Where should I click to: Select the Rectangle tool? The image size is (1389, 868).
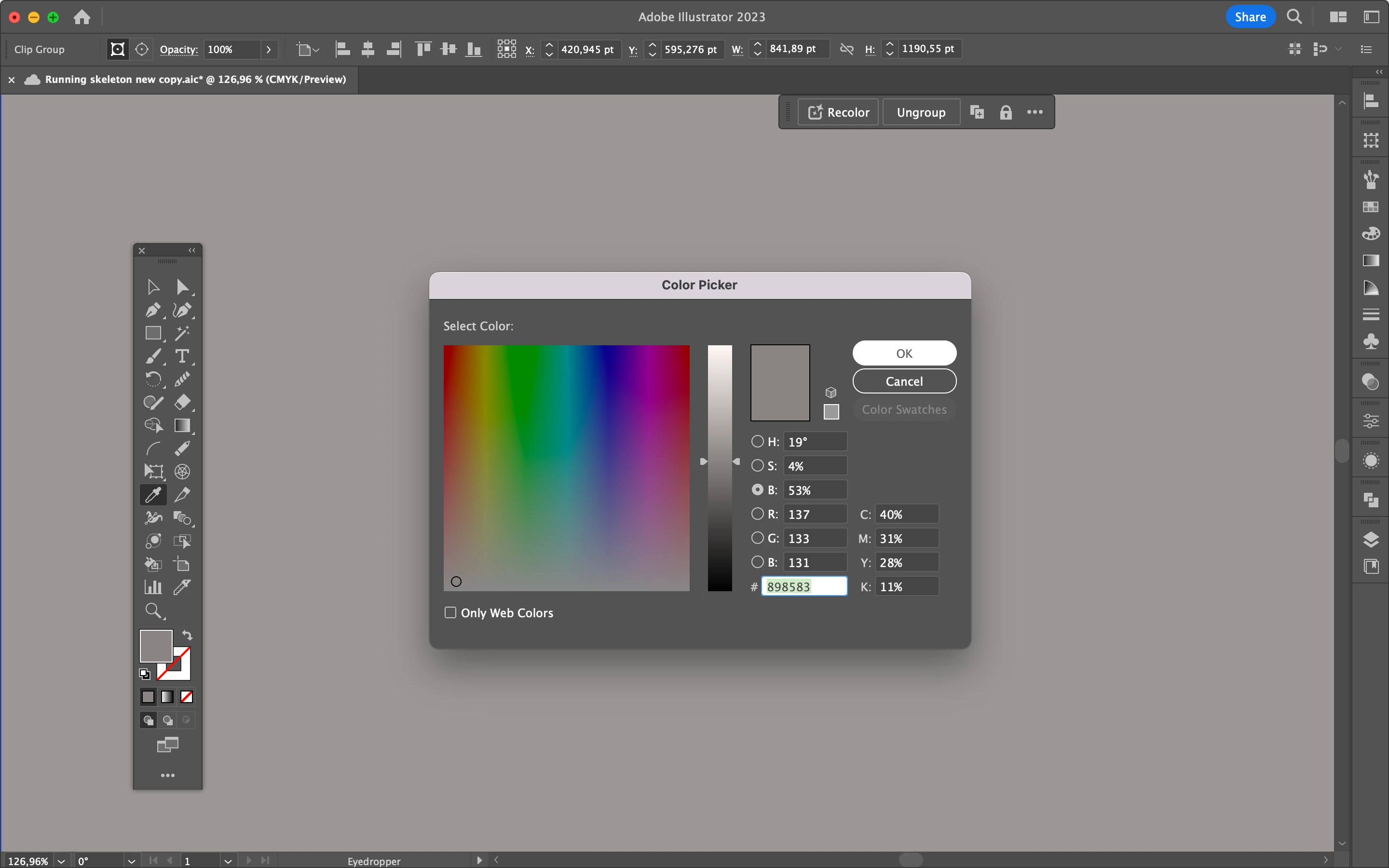[153, 334]
